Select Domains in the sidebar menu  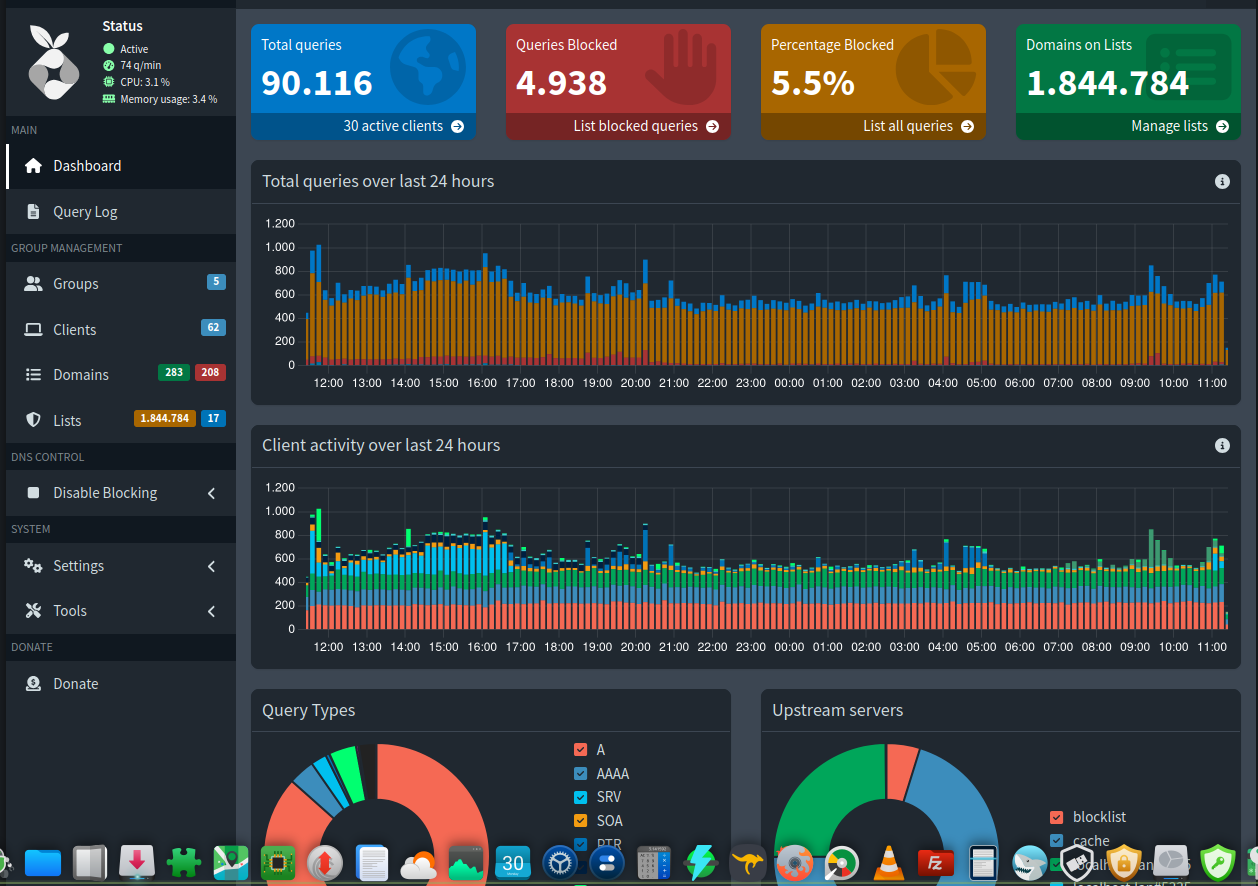(80, 374)
